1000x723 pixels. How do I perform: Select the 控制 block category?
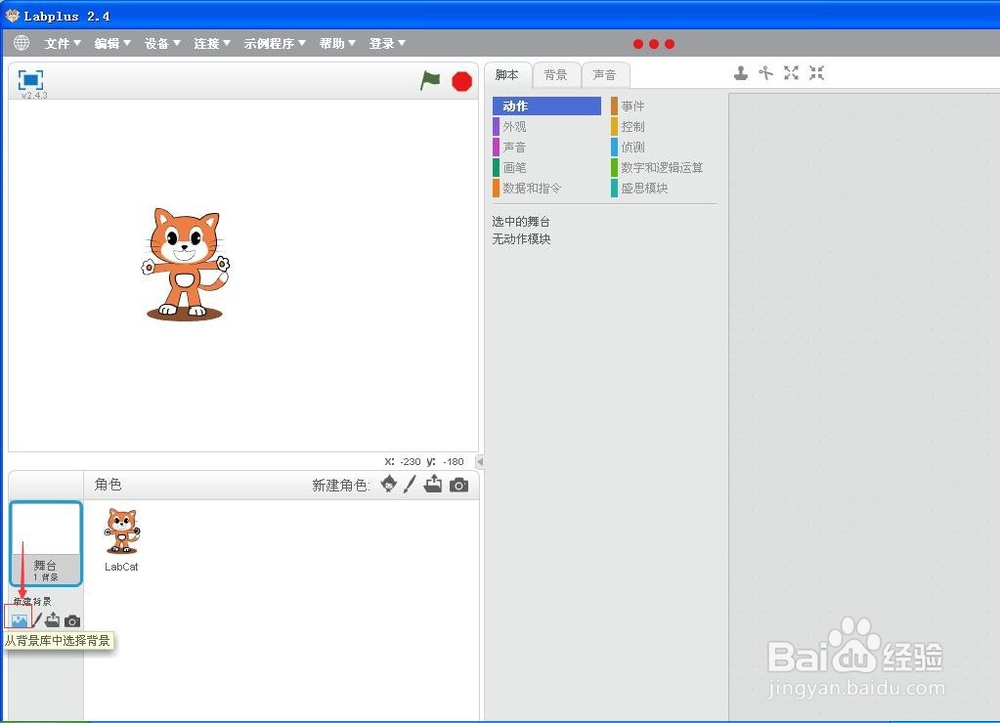point(663,126)
